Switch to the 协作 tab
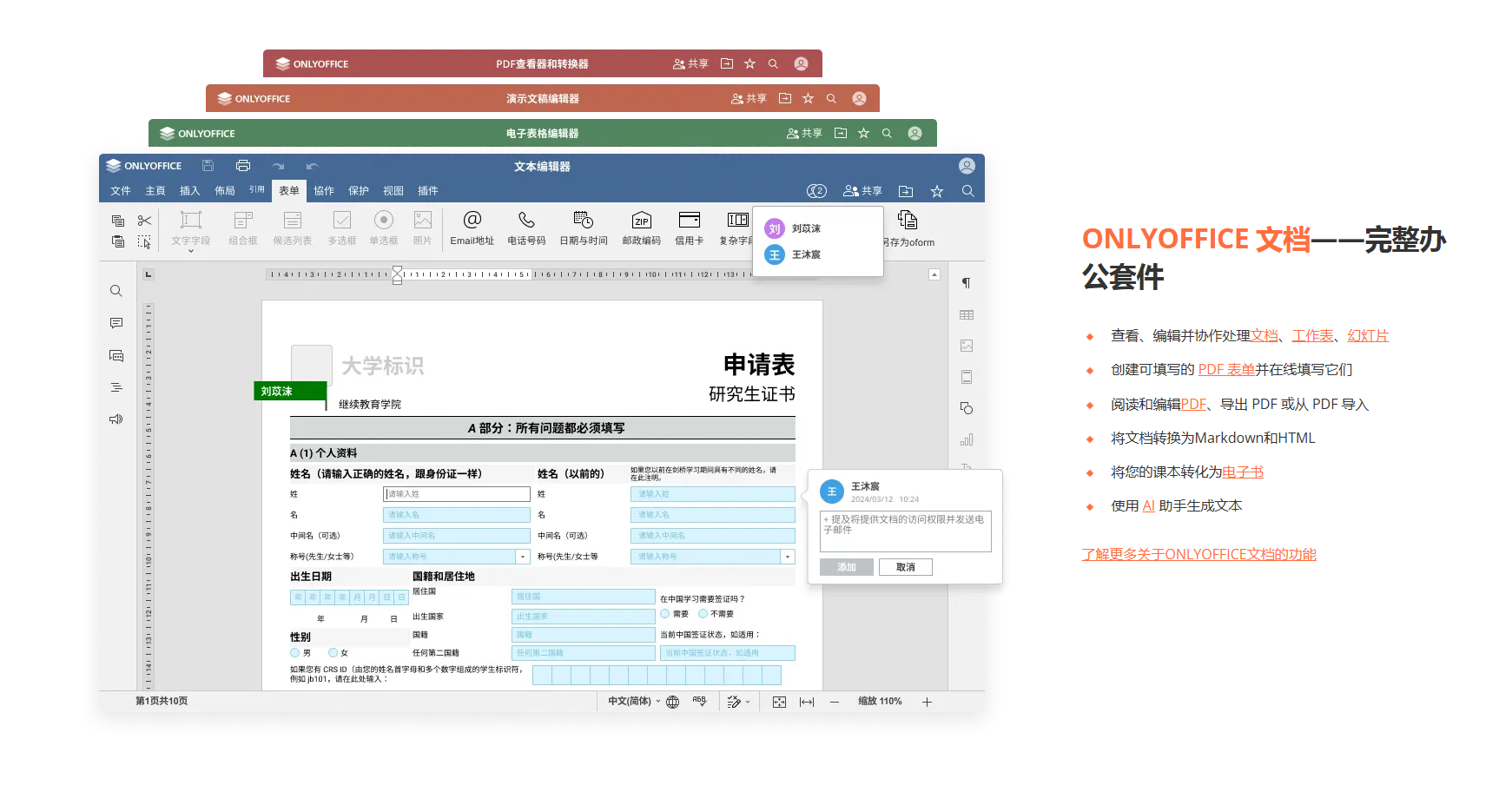 tap(324, 191)
